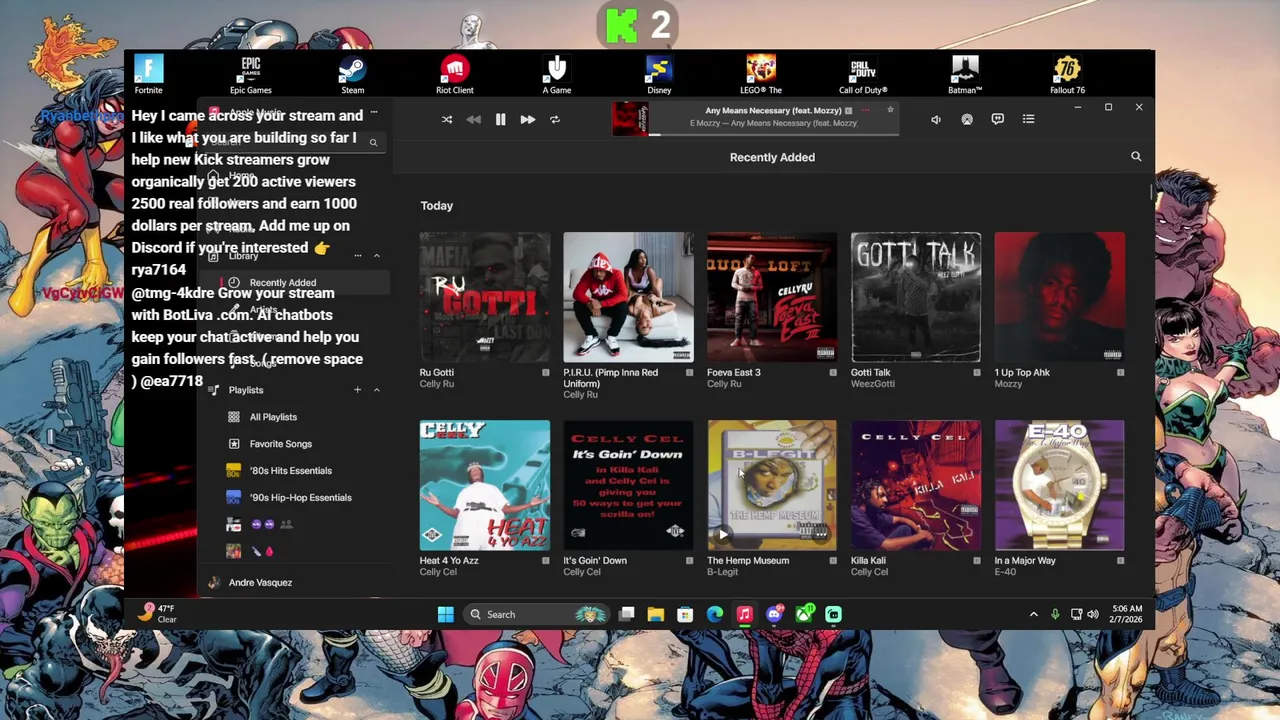Show lyrics with the speech bubble icon
The image size is (1280, 720).
(997, 119)
